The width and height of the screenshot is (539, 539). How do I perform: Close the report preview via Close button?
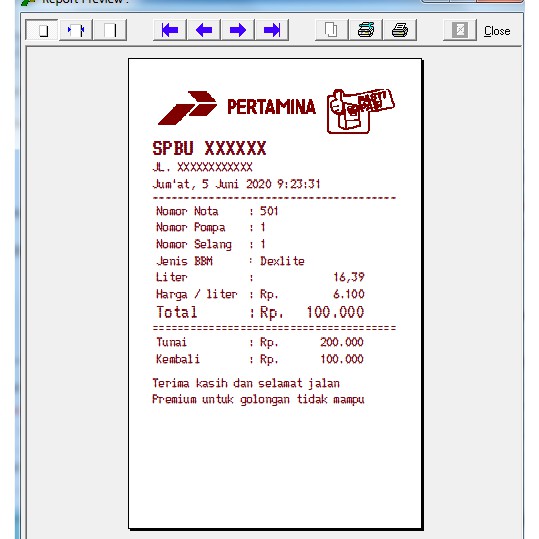[497, 31]
